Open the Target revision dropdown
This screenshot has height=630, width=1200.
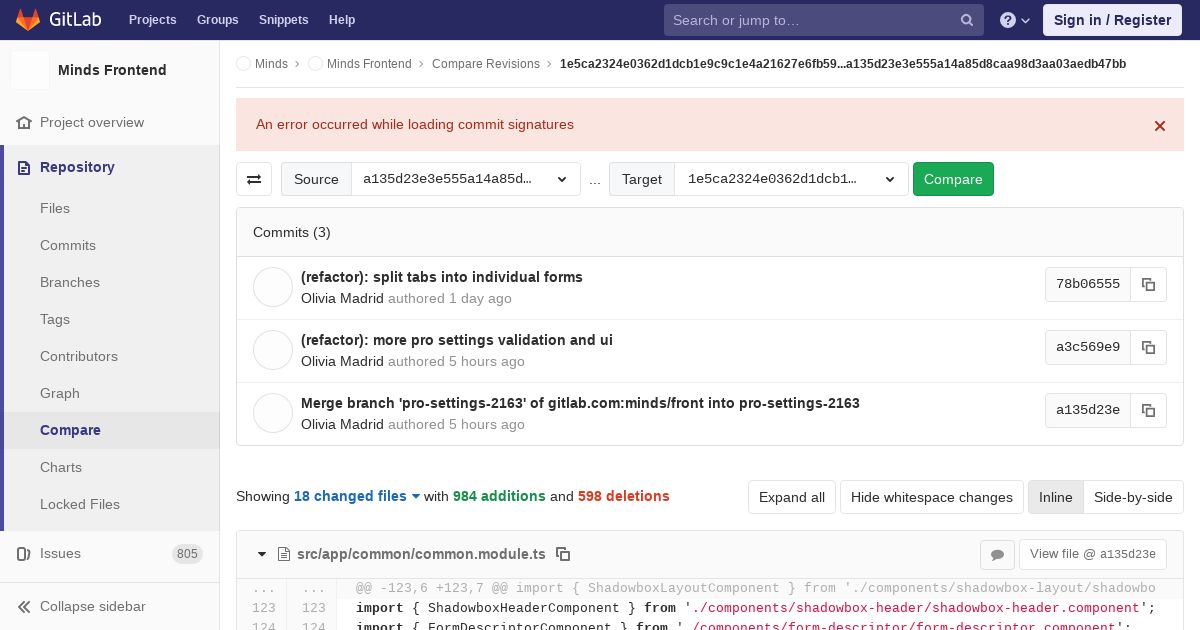(792, 179)
